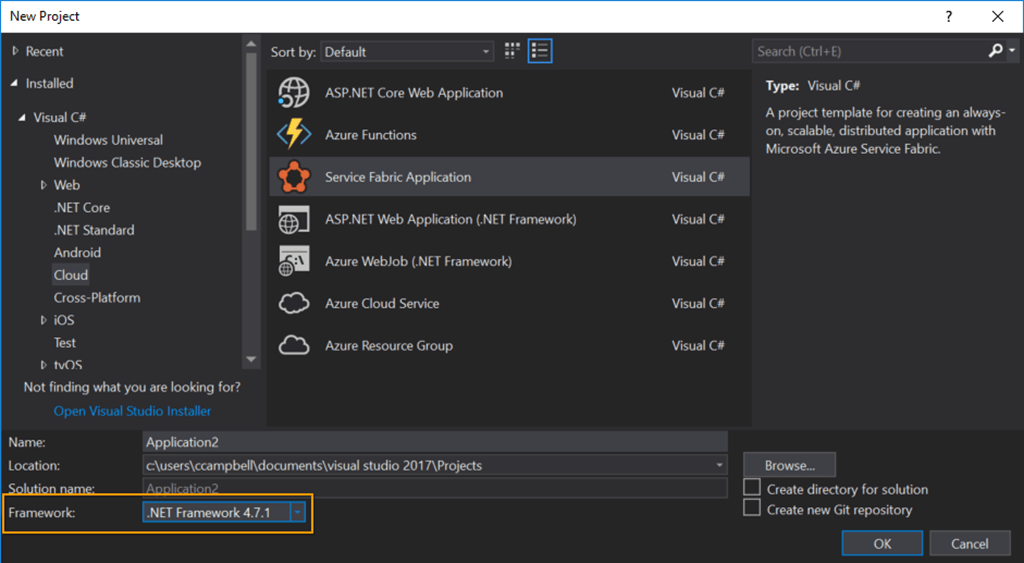1024x563 pixels.
Task: Expand the Web tree node
Action: (x=44, y=185)
